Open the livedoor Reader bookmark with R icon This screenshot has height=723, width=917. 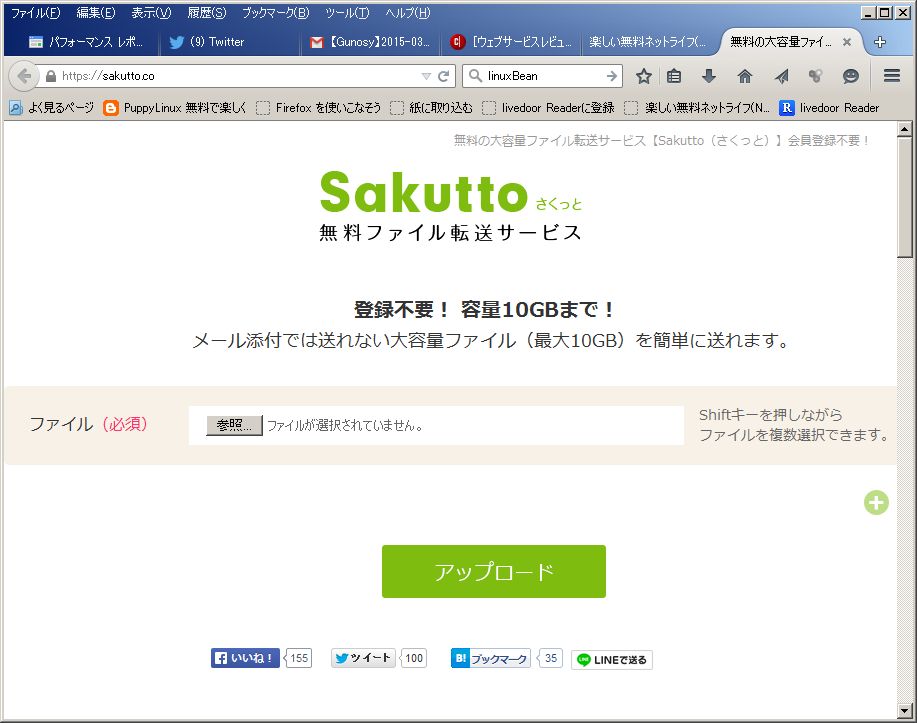tap(829, 108)
